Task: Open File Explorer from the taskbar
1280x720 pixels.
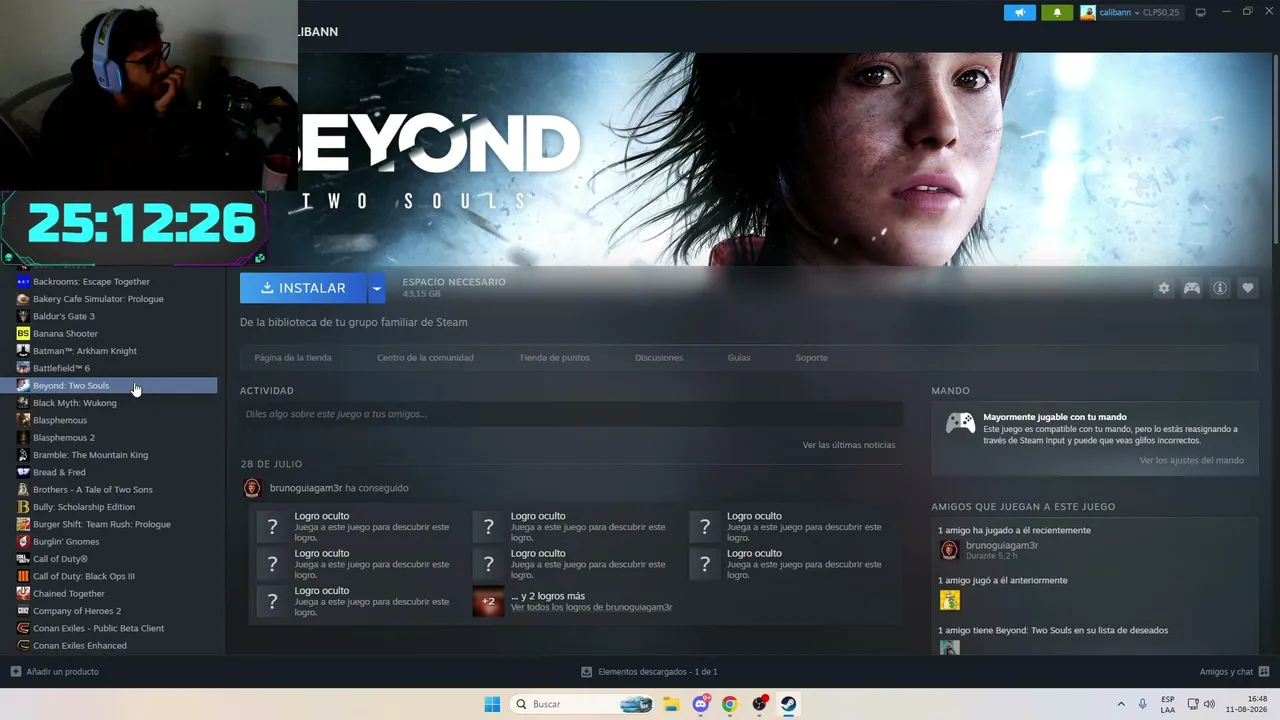Action: (671, 704)
